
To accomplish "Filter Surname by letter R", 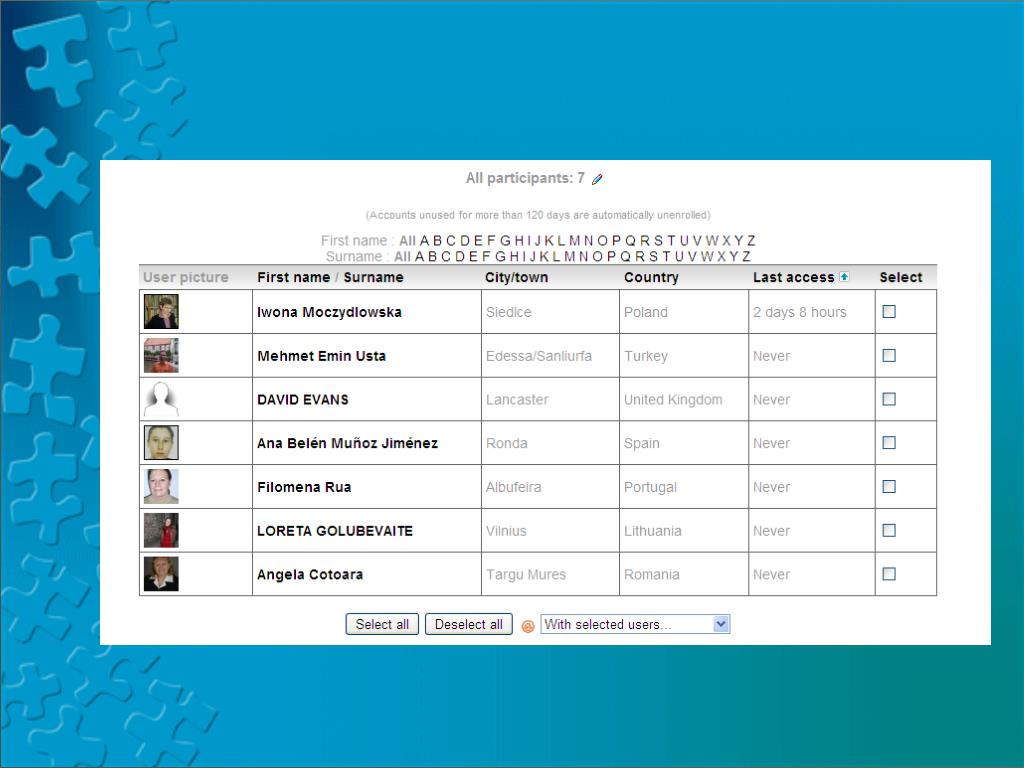I will pos(640,256).
